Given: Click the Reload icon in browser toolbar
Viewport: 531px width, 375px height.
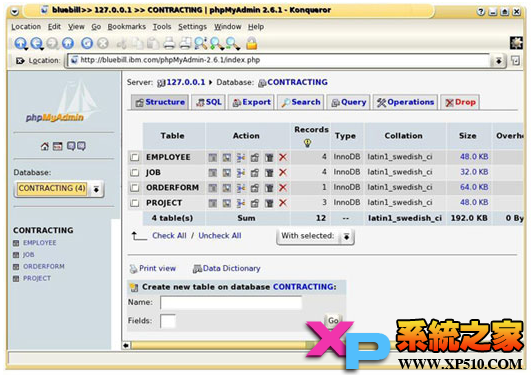Looking at the screenshot, I should 87,43.
